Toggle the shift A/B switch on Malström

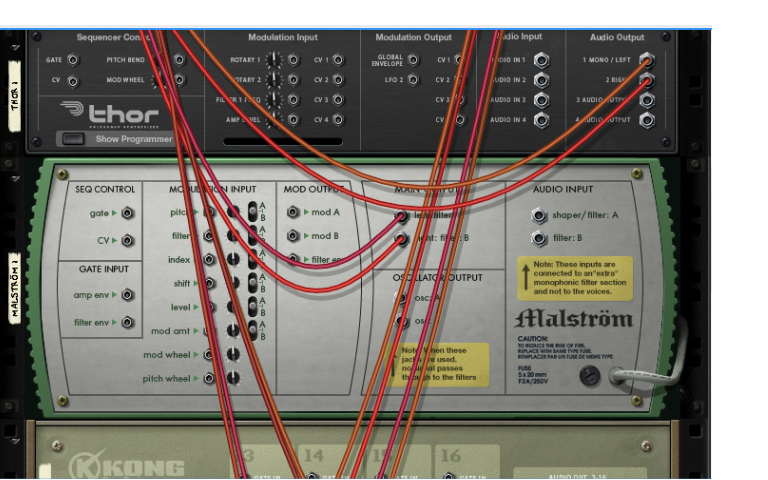[253, 283]
